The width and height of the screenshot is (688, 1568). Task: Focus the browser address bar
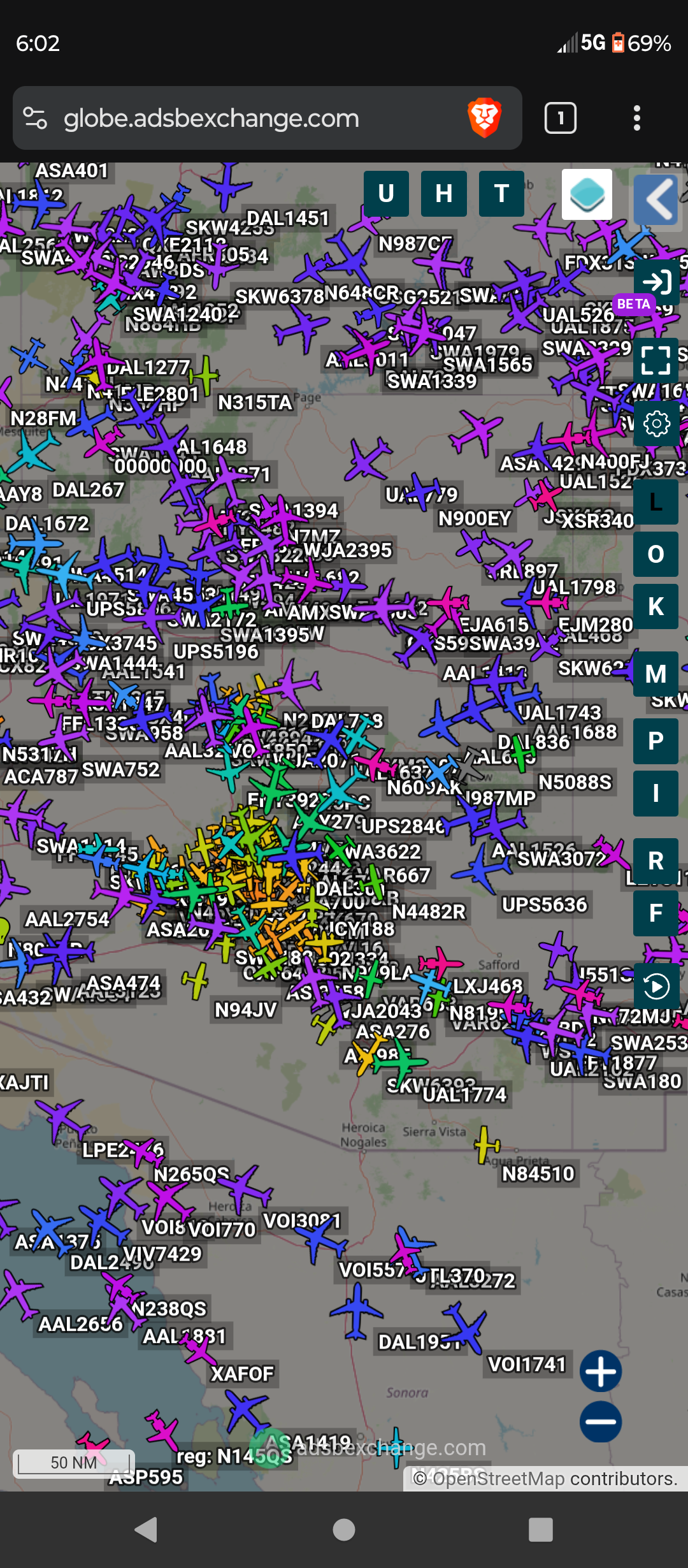(x=268, y=118)
